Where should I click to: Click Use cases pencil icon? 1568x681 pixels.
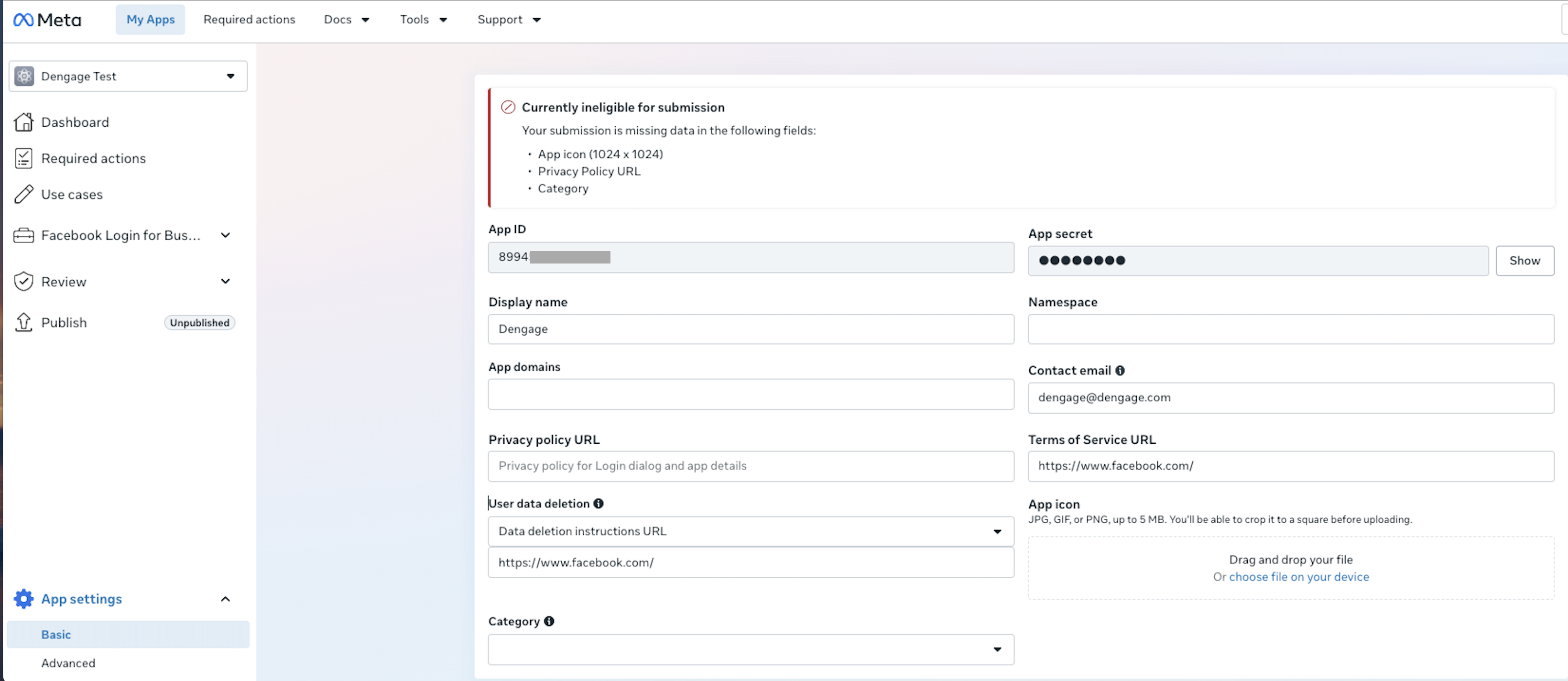click(x=24, y=194)
